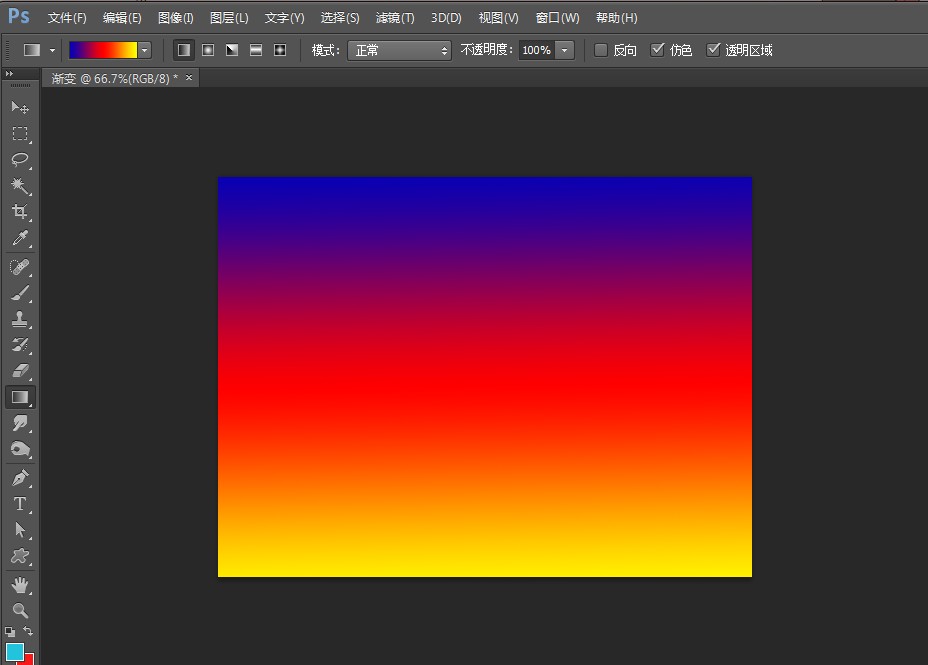Choose the linear gradient style

[x=184, y=50]
